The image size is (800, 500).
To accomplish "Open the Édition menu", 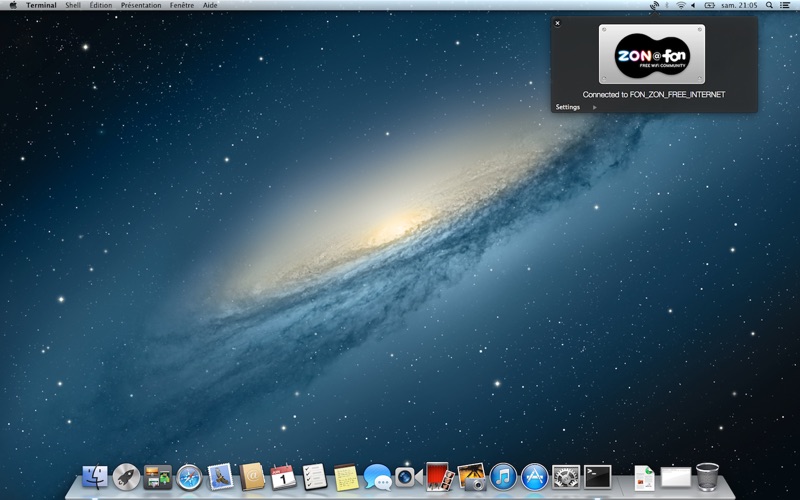I will [x=101, y=5].
